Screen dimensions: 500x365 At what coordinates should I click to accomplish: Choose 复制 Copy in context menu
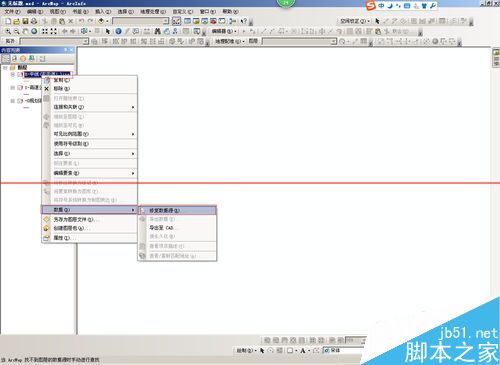89,80
